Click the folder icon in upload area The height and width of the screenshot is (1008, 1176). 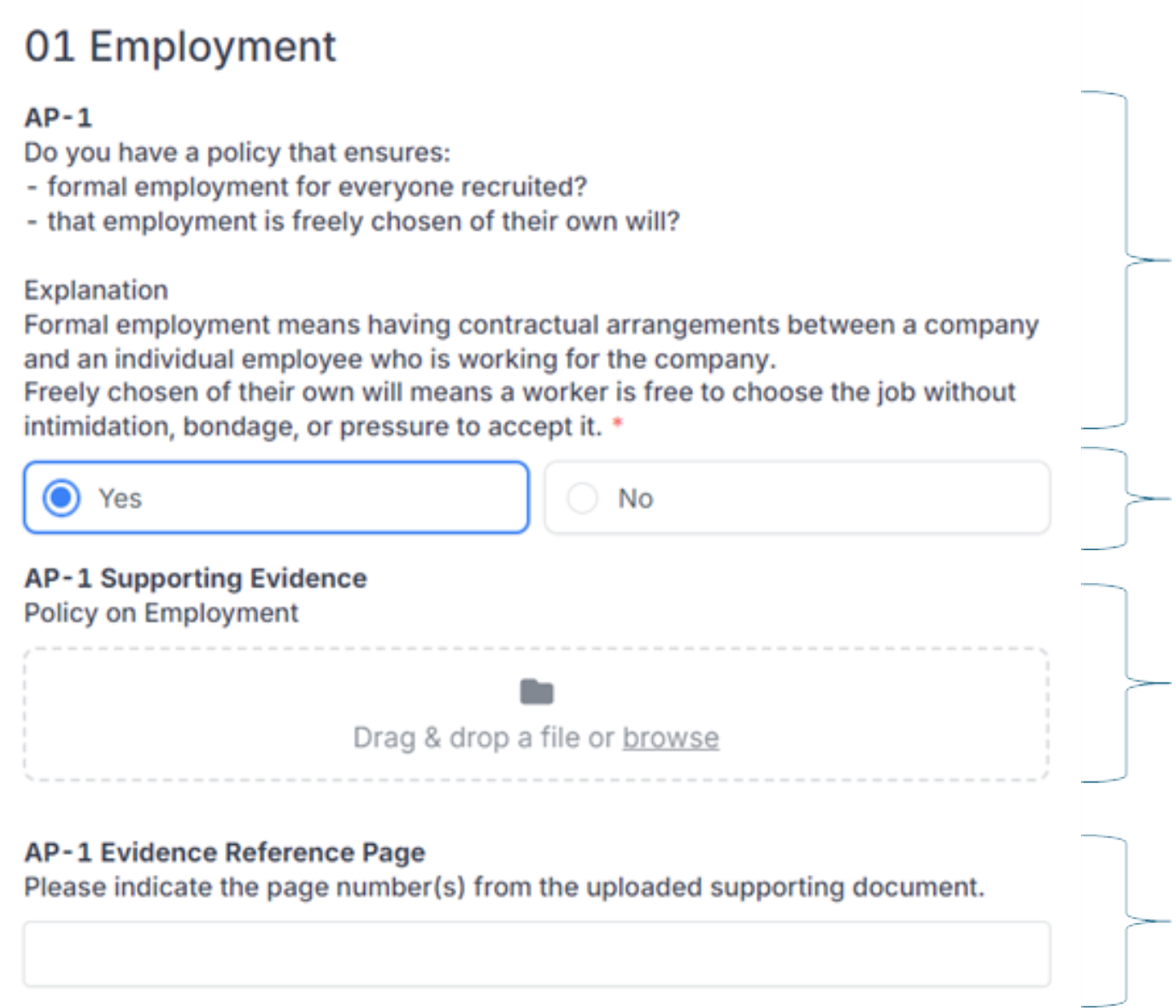[537, 691]
